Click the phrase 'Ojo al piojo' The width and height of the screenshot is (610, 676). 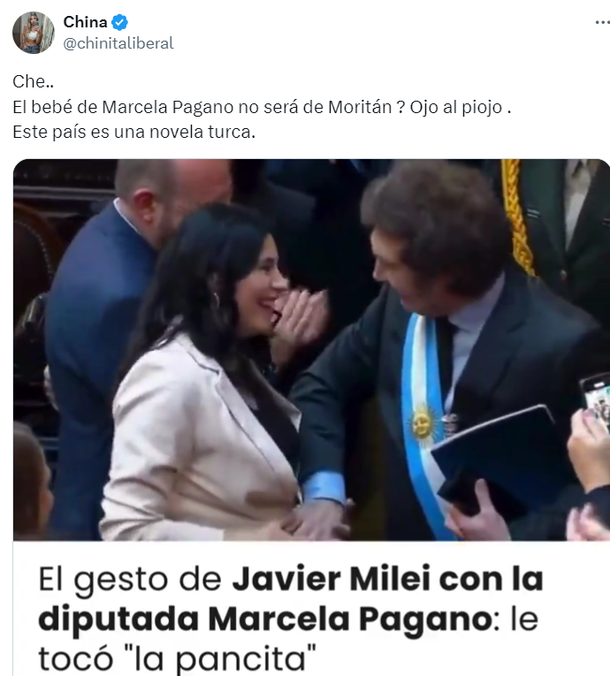(456, 107)
